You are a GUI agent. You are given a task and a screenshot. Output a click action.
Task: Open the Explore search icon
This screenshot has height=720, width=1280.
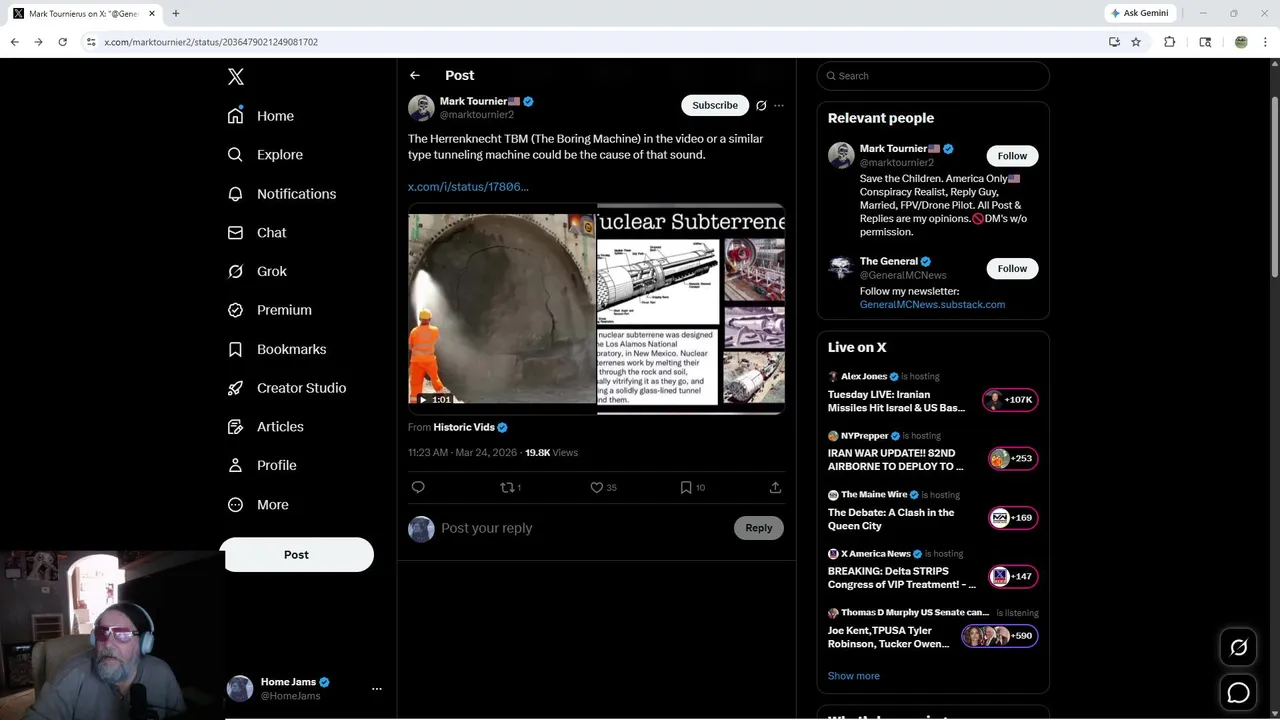[x=235, y=155]
